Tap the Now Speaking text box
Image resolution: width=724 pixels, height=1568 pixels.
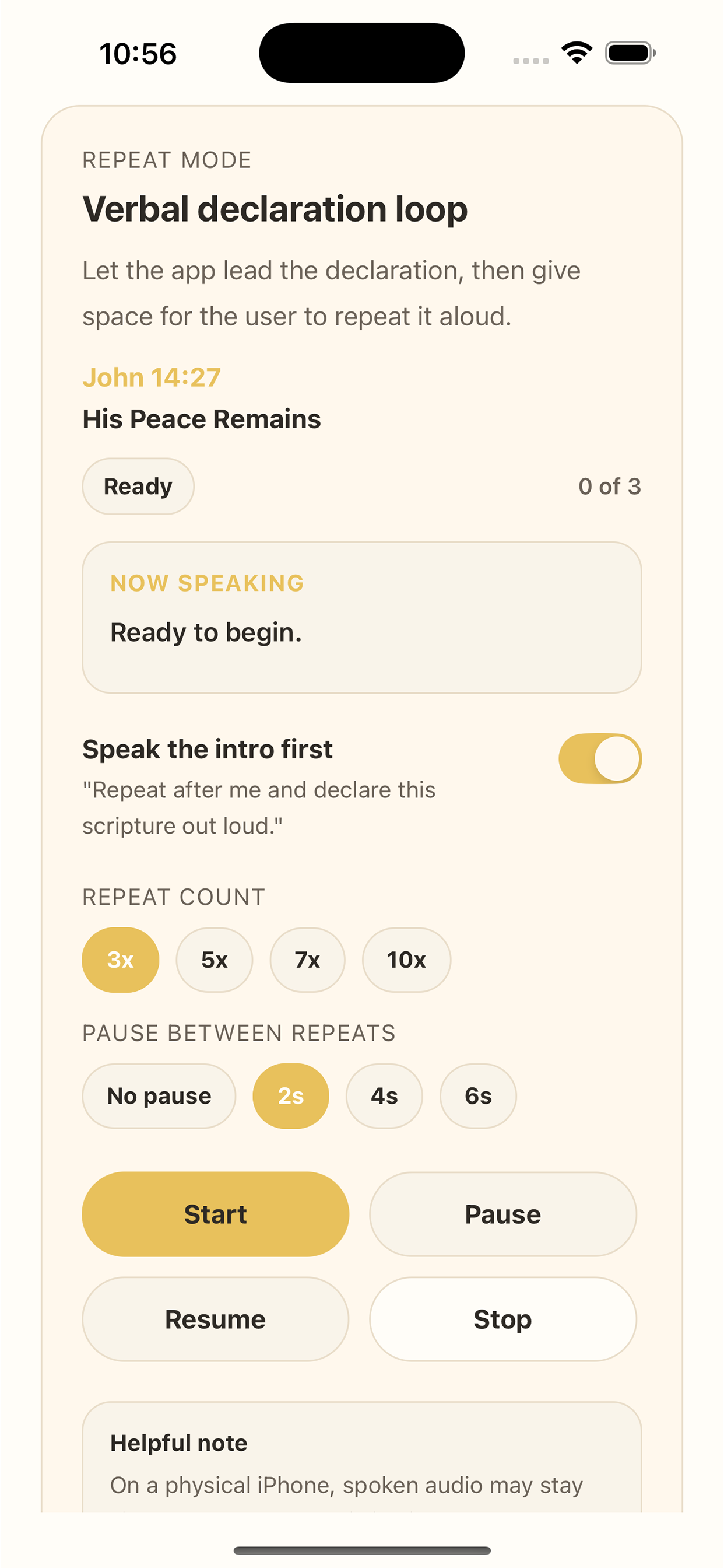point(362,618)
